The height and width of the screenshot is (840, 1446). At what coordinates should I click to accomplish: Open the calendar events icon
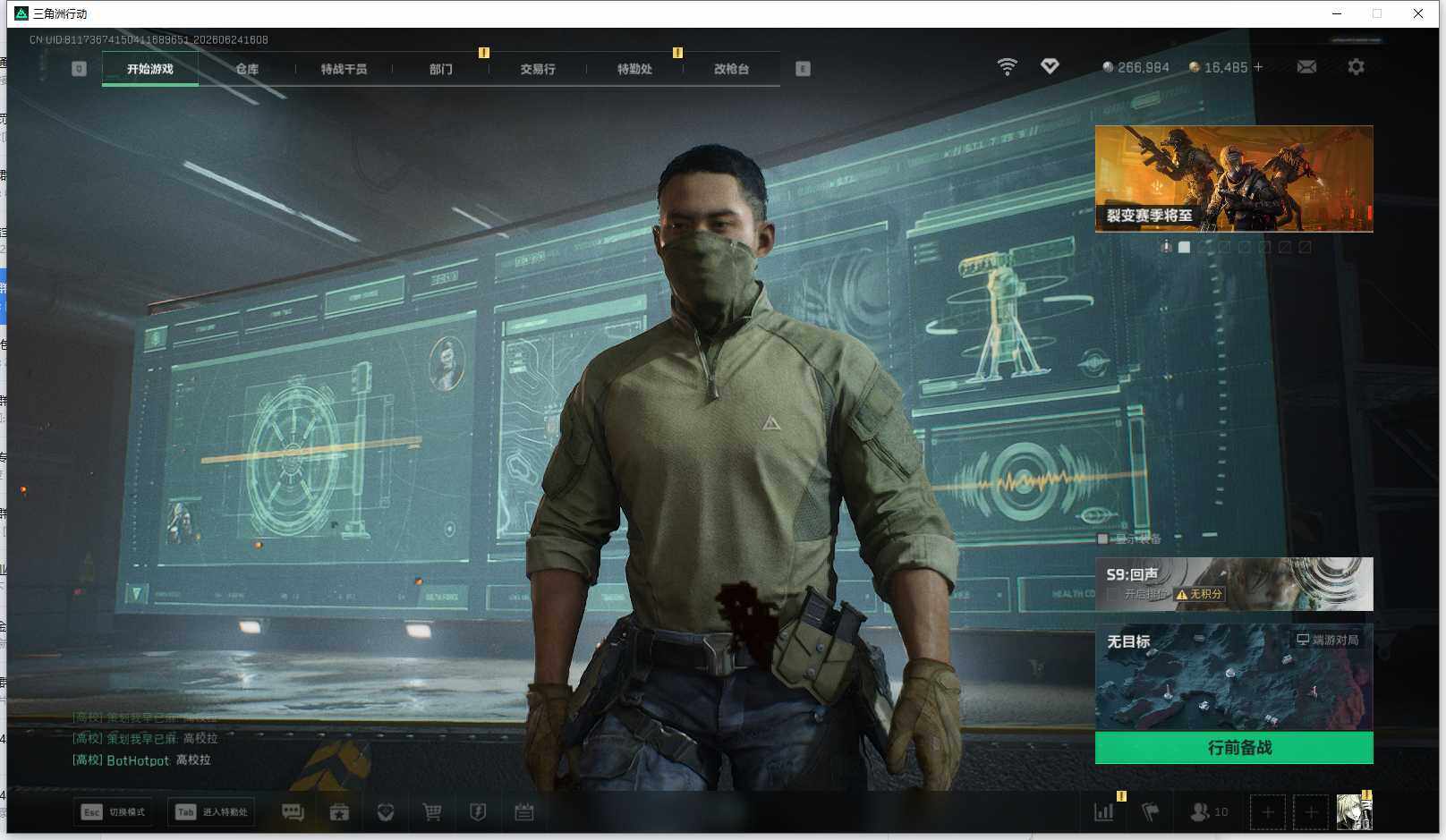[x=524, y=812]
